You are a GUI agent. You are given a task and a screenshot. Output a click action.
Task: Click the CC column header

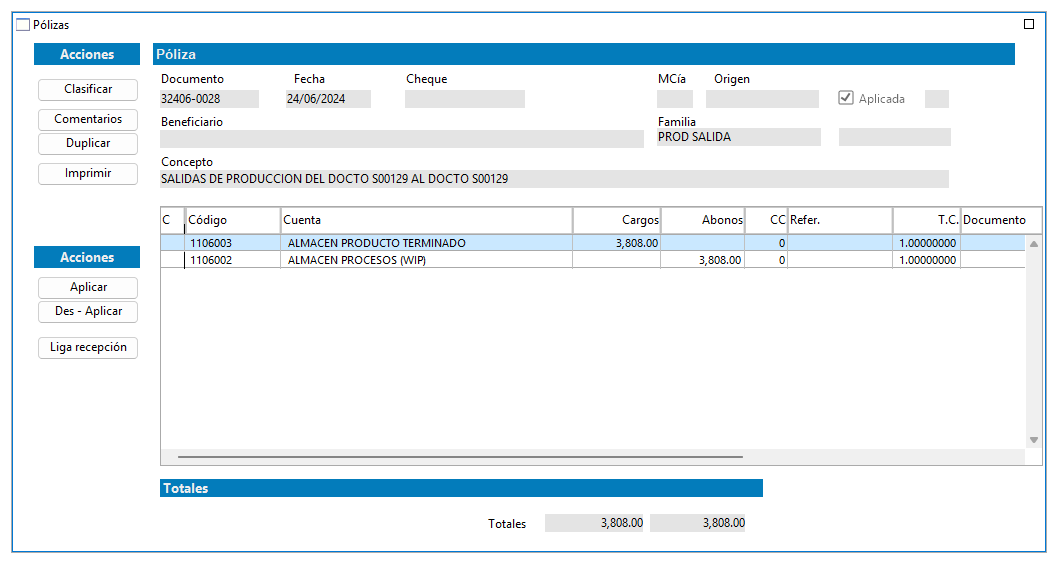coord(766,220)
